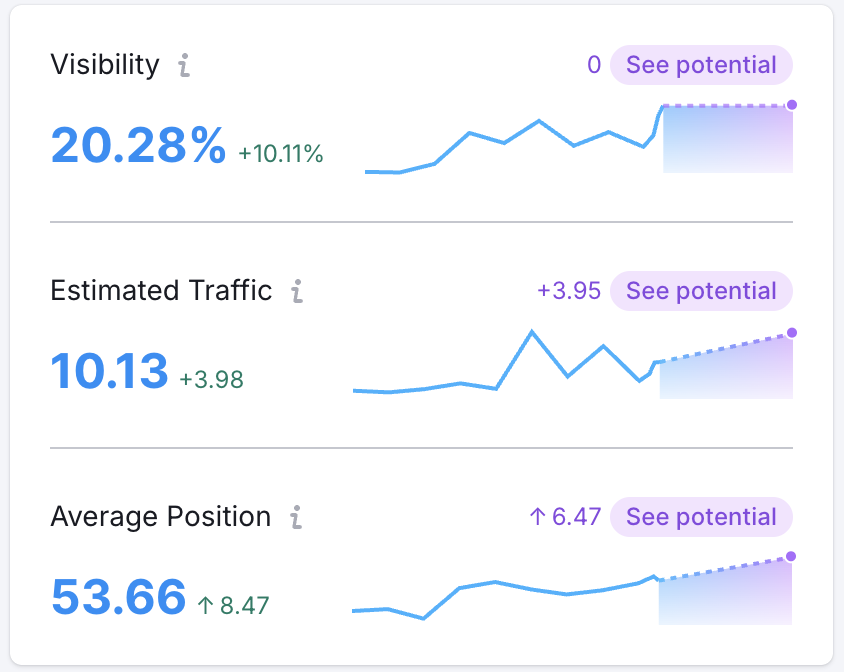Click the +3.98 Estimated Traffic change
The image size is (844, 672).
pos(211,380)
